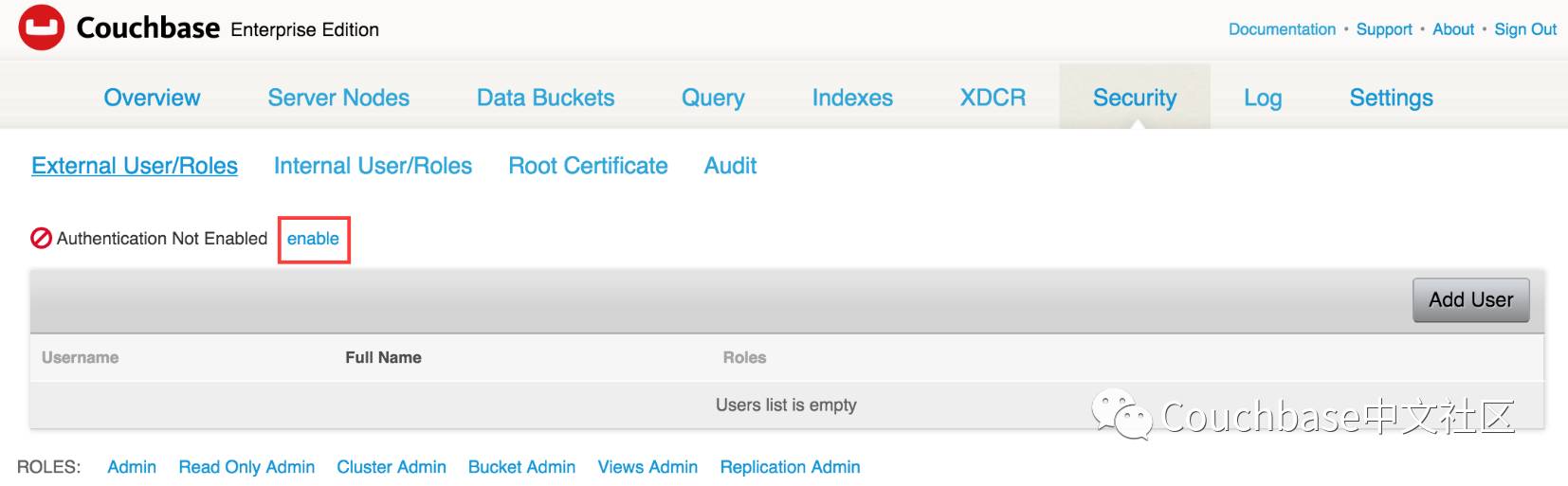Click the Read Only Admin role link
This screenshot has height=486, width=1568.
(246, 467)
